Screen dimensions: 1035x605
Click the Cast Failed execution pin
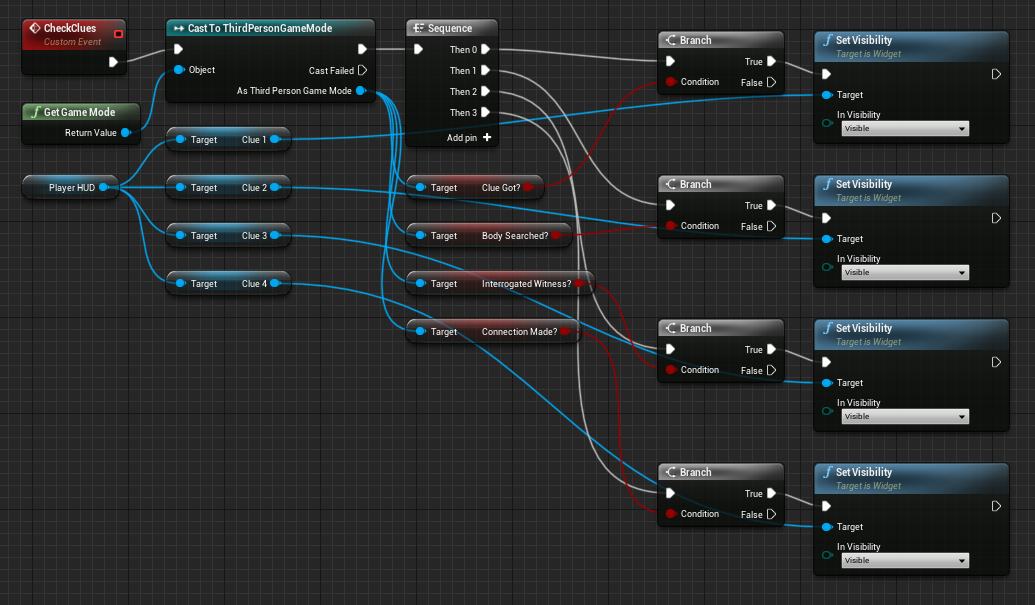pyautogui.click(x=362, y=70)
